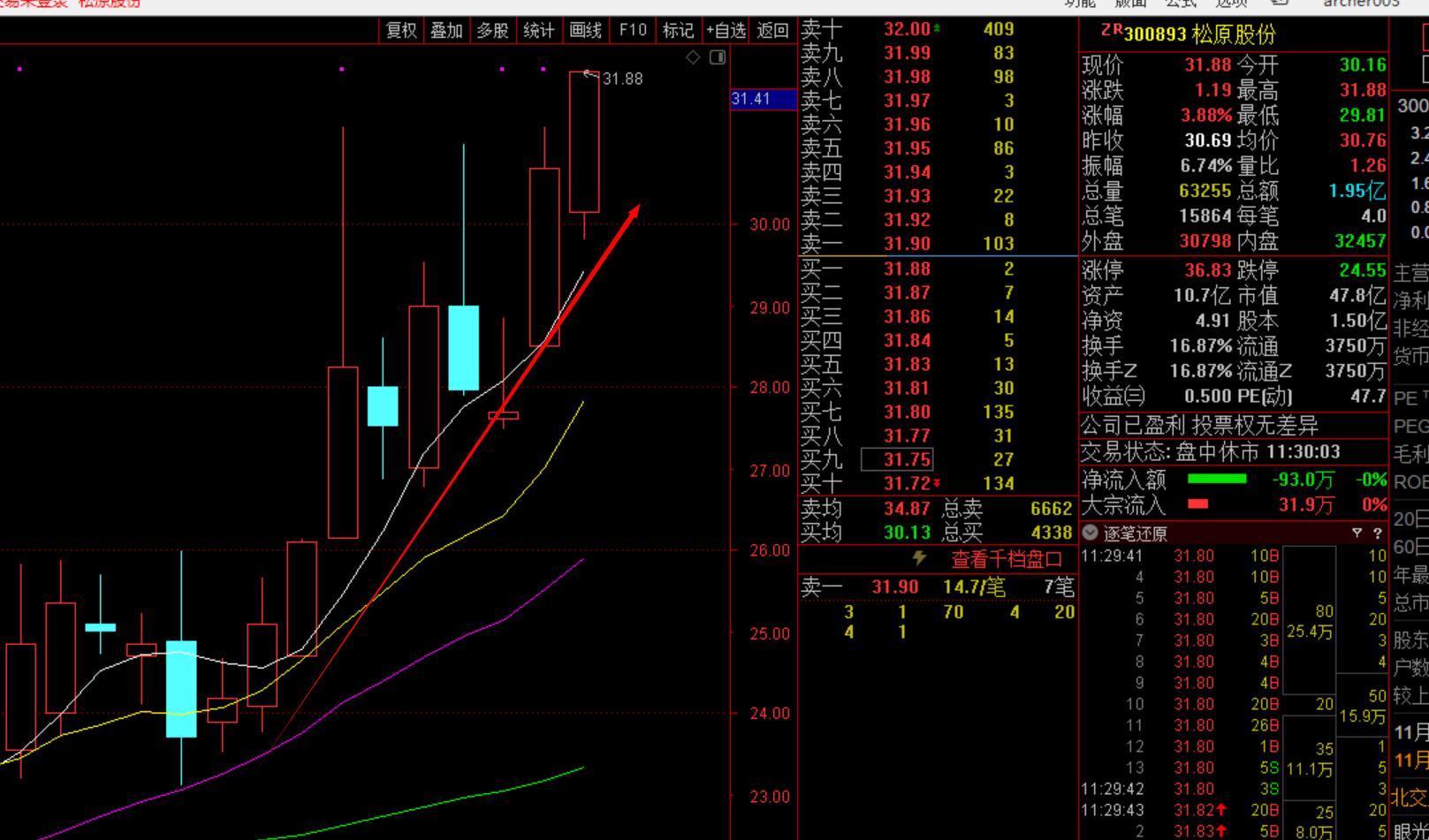Image resolution: width=1429 pixels, height=840 pixels.
Task: Click the 总量 value 63255
Action: [x=1205, y=191]
